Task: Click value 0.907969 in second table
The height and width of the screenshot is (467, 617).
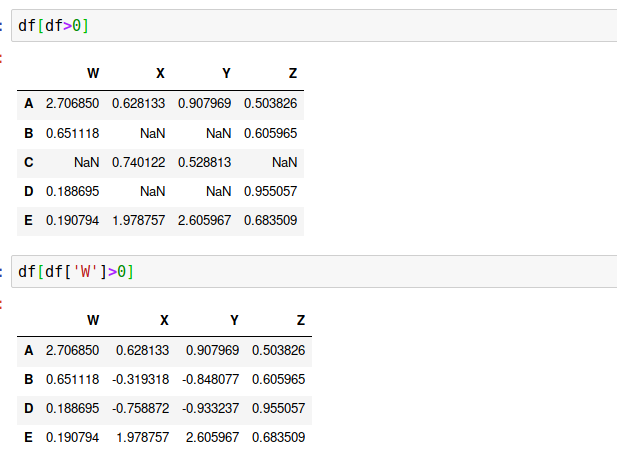Action: [212, 350]
